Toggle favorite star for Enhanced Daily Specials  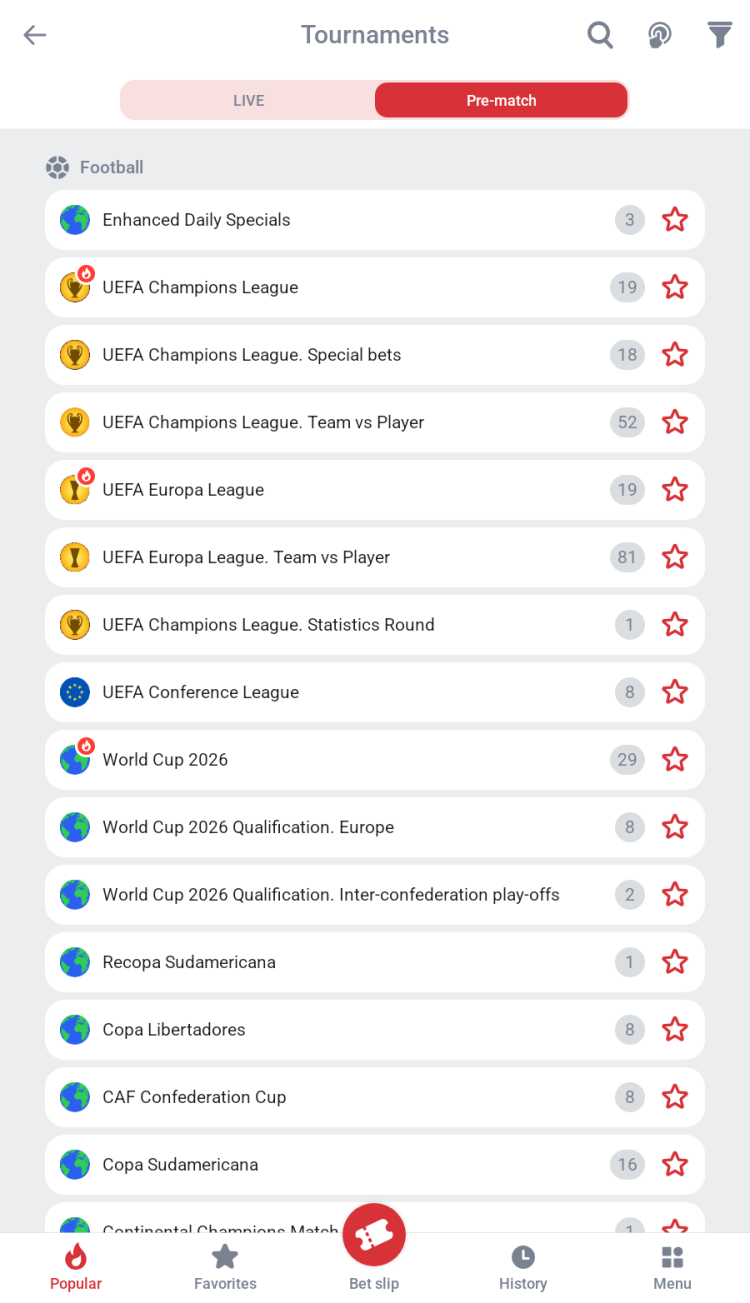675,220
